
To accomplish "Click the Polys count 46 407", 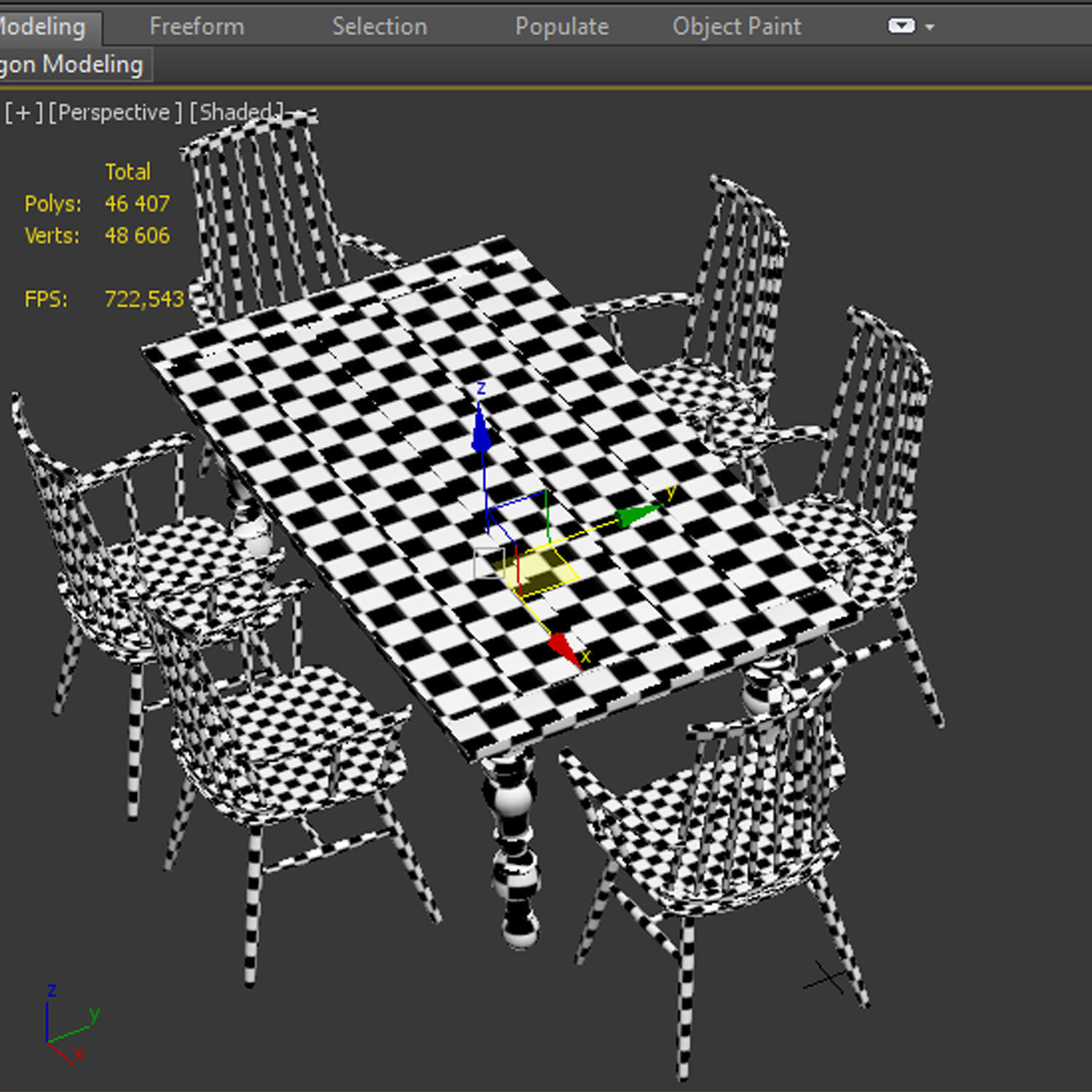I will pyautogui.click(x=137, y=204).
